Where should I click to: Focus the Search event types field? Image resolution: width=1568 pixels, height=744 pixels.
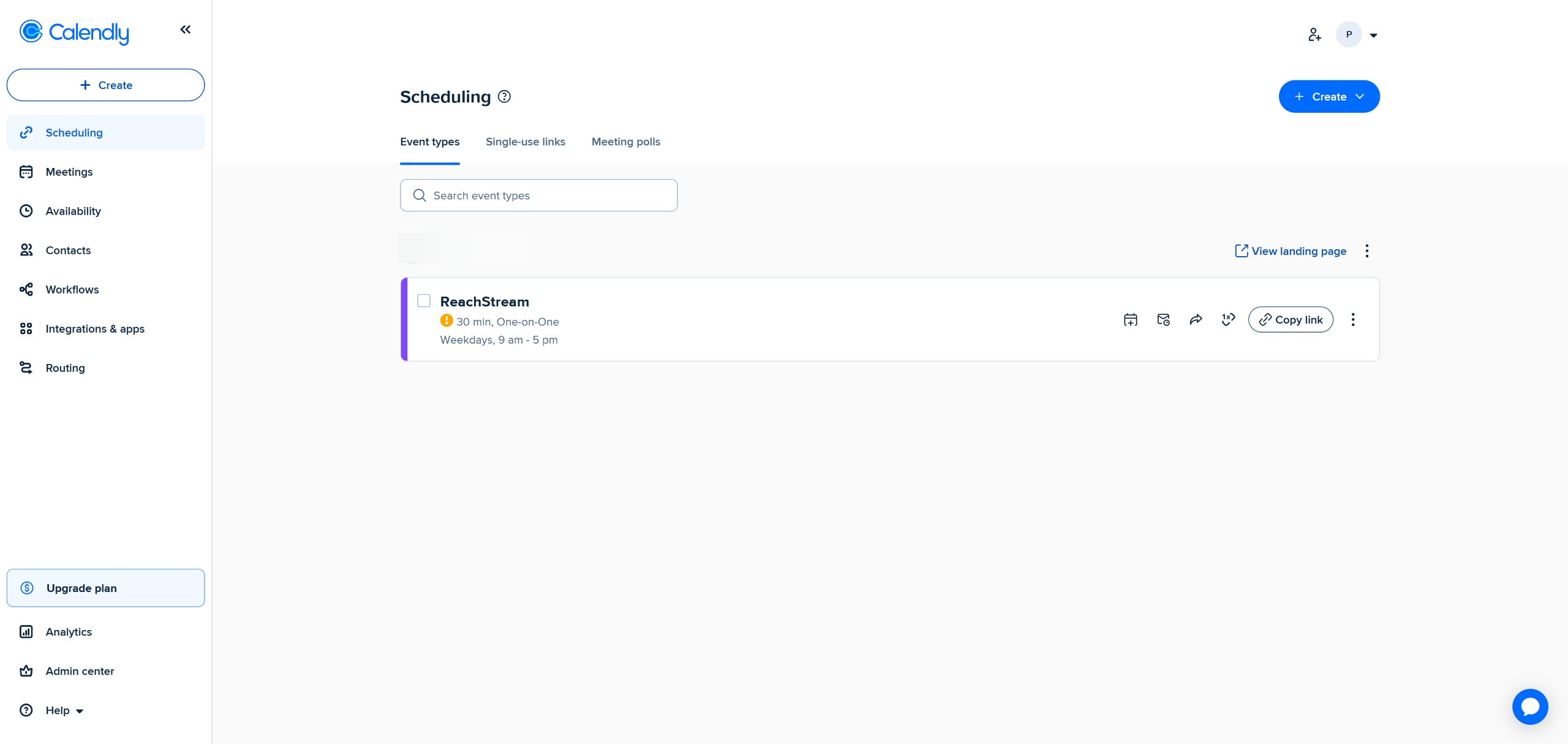click(x=538, y=195)
